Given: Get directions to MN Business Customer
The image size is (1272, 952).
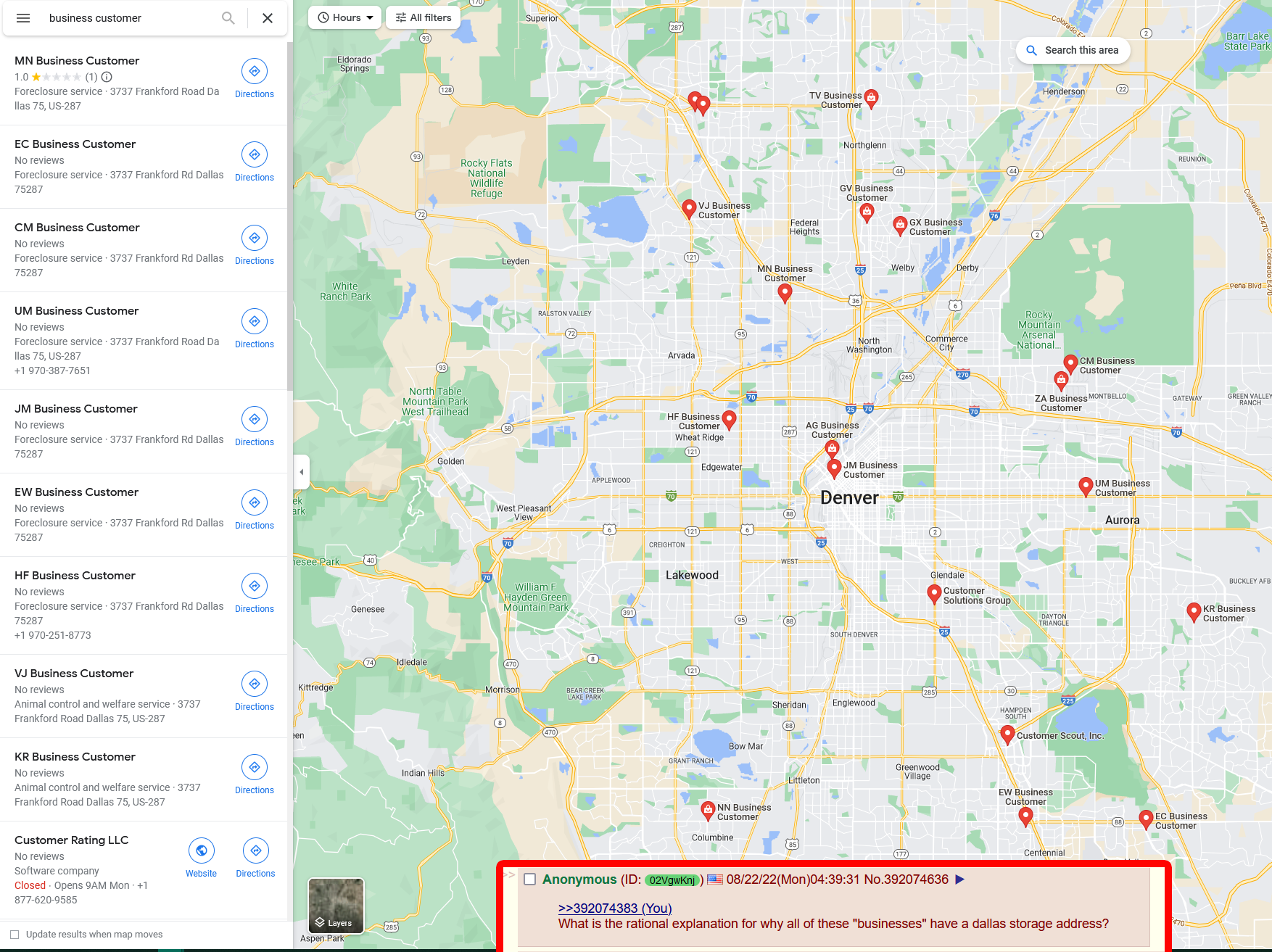Looking at the screenshot, I should pos(255,79).
